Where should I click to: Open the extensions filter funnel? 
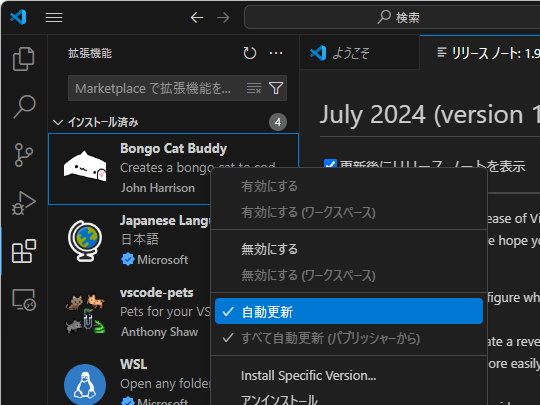tap(276, 88)
